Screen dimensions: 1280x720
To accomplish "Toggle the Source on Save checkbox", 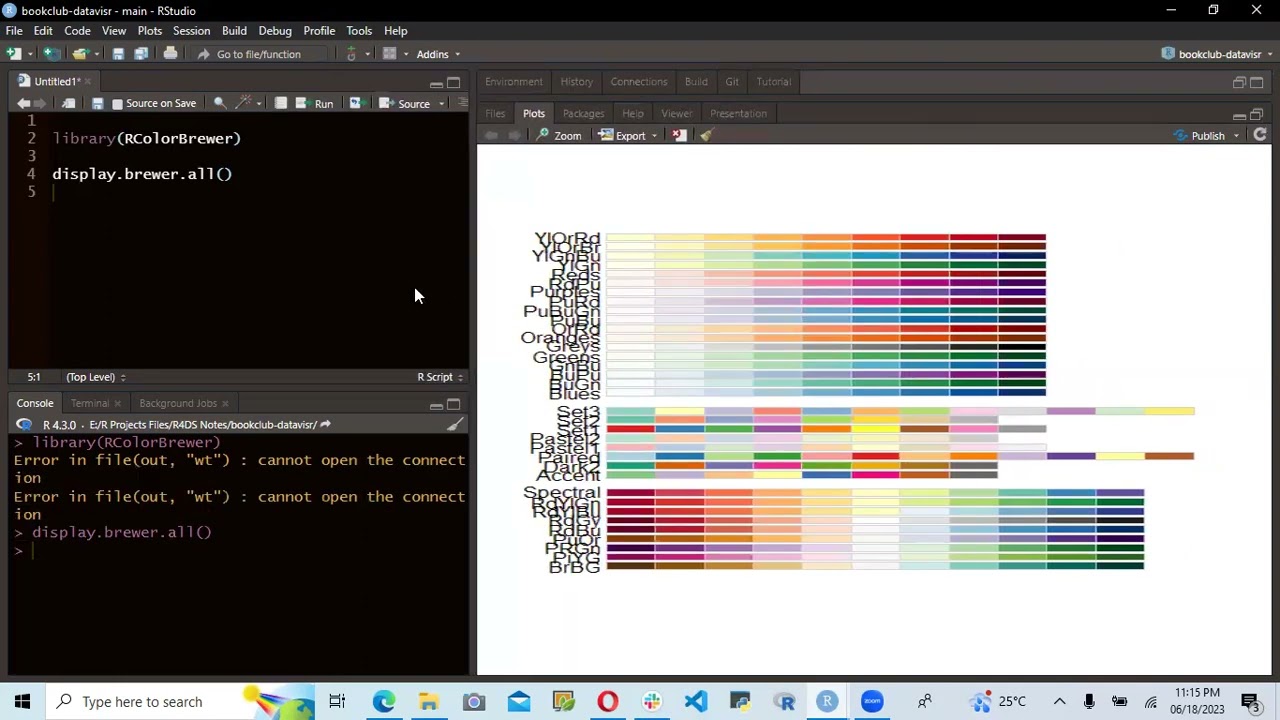I will 117,104.
